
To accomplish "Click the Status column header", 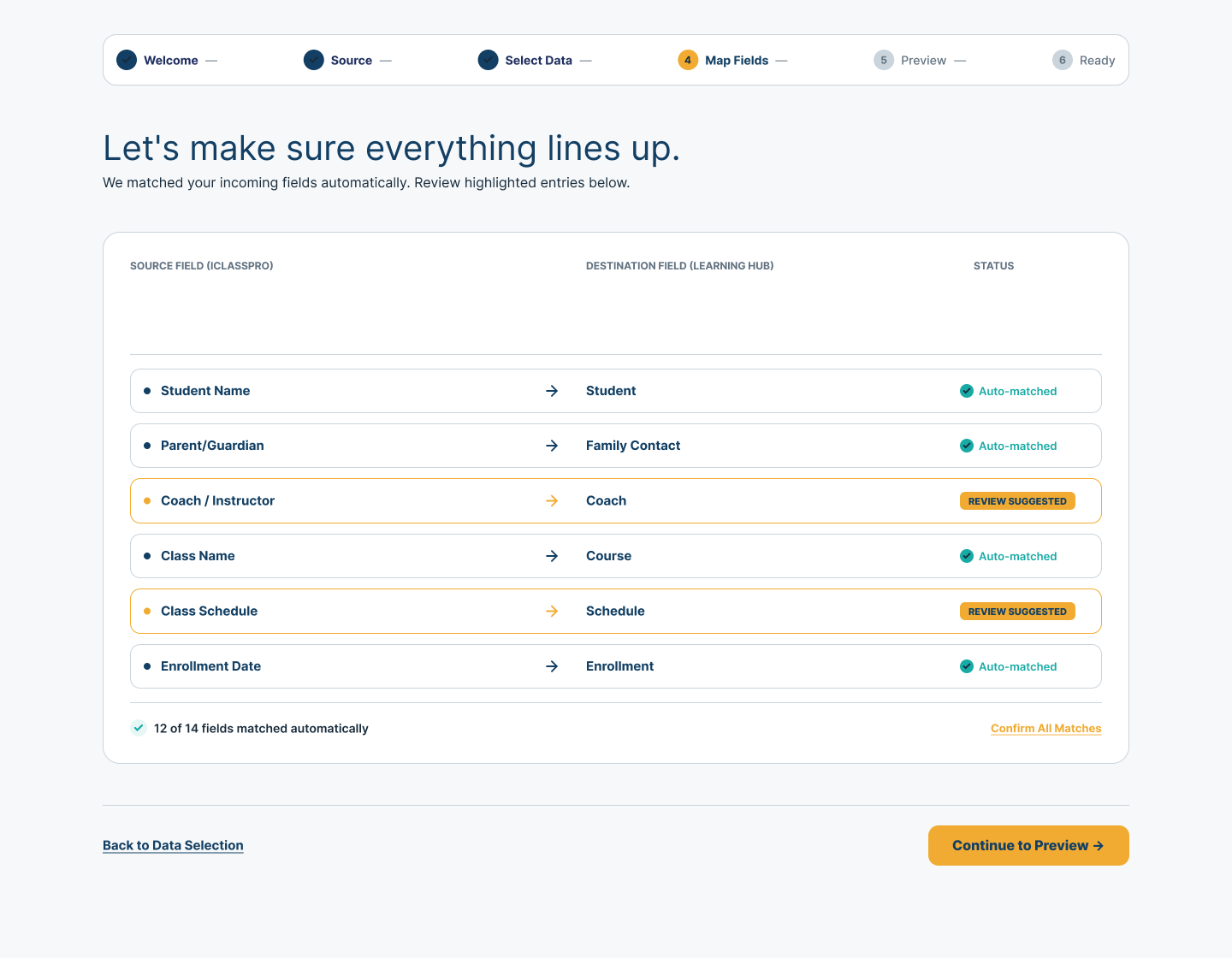I will pyautogui.click(x=993, y=266).
